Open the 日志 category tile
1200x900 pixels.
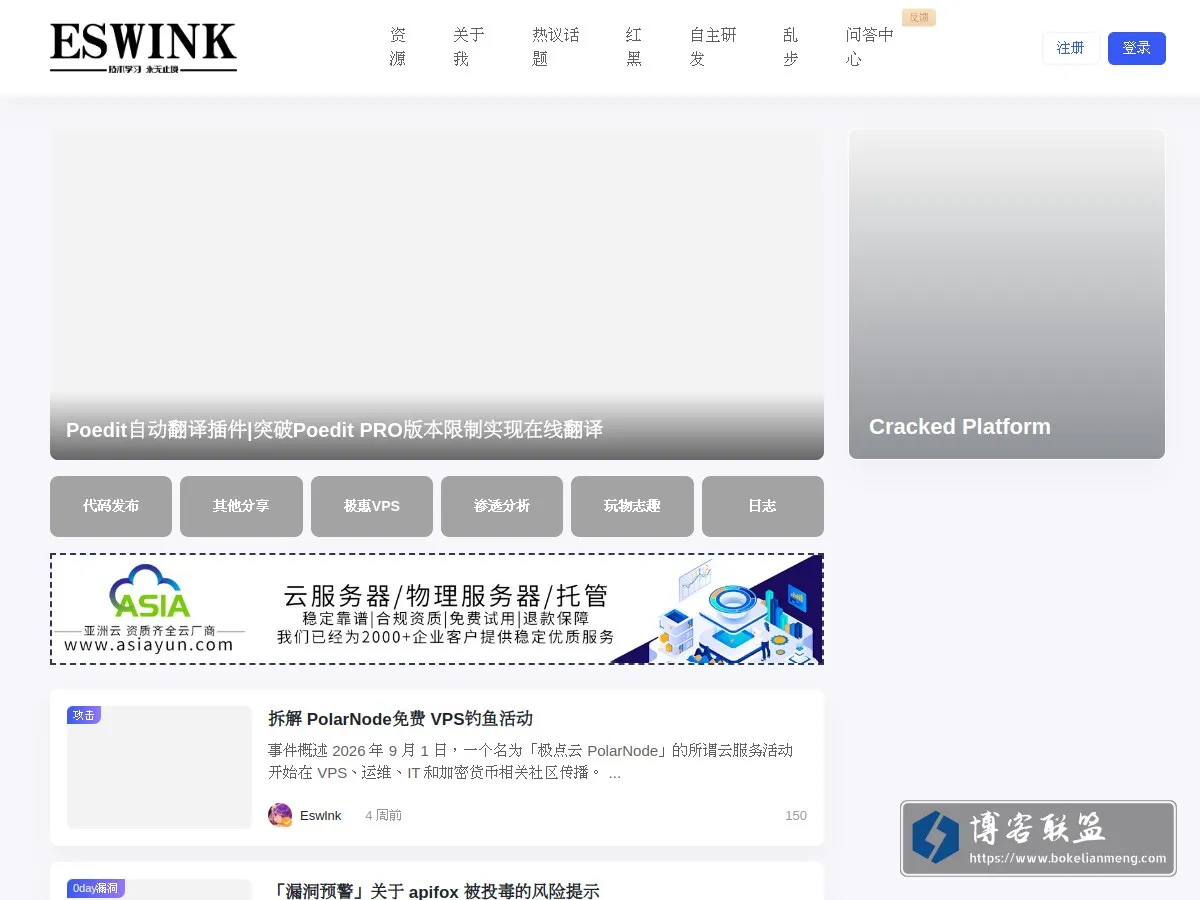(x=763, y=506)
